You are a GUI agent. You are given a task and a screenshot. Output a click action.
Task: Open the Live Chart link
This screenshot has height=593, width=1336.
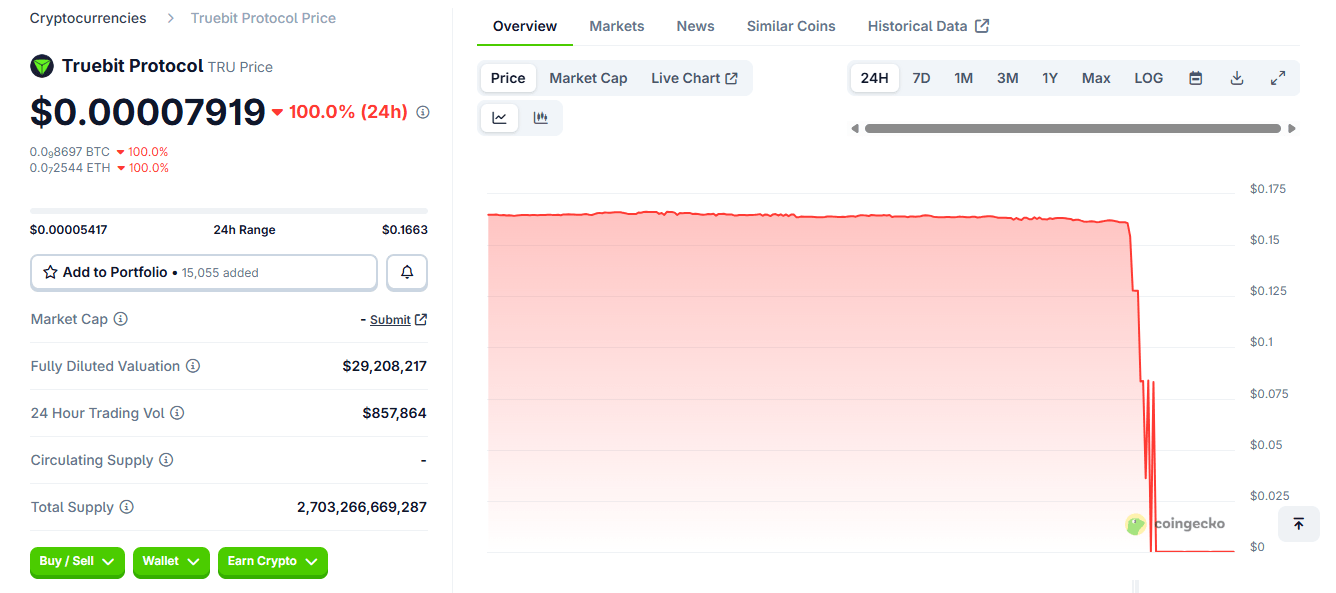click(x=694, y=77)
